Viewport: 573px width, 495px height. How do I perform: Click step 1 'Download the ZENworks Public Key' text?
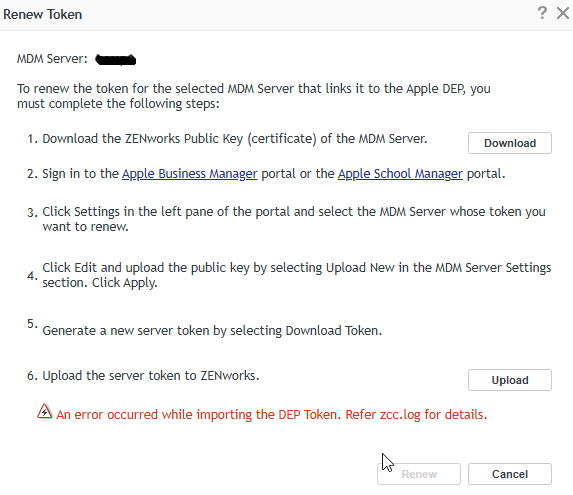(235, 139)
